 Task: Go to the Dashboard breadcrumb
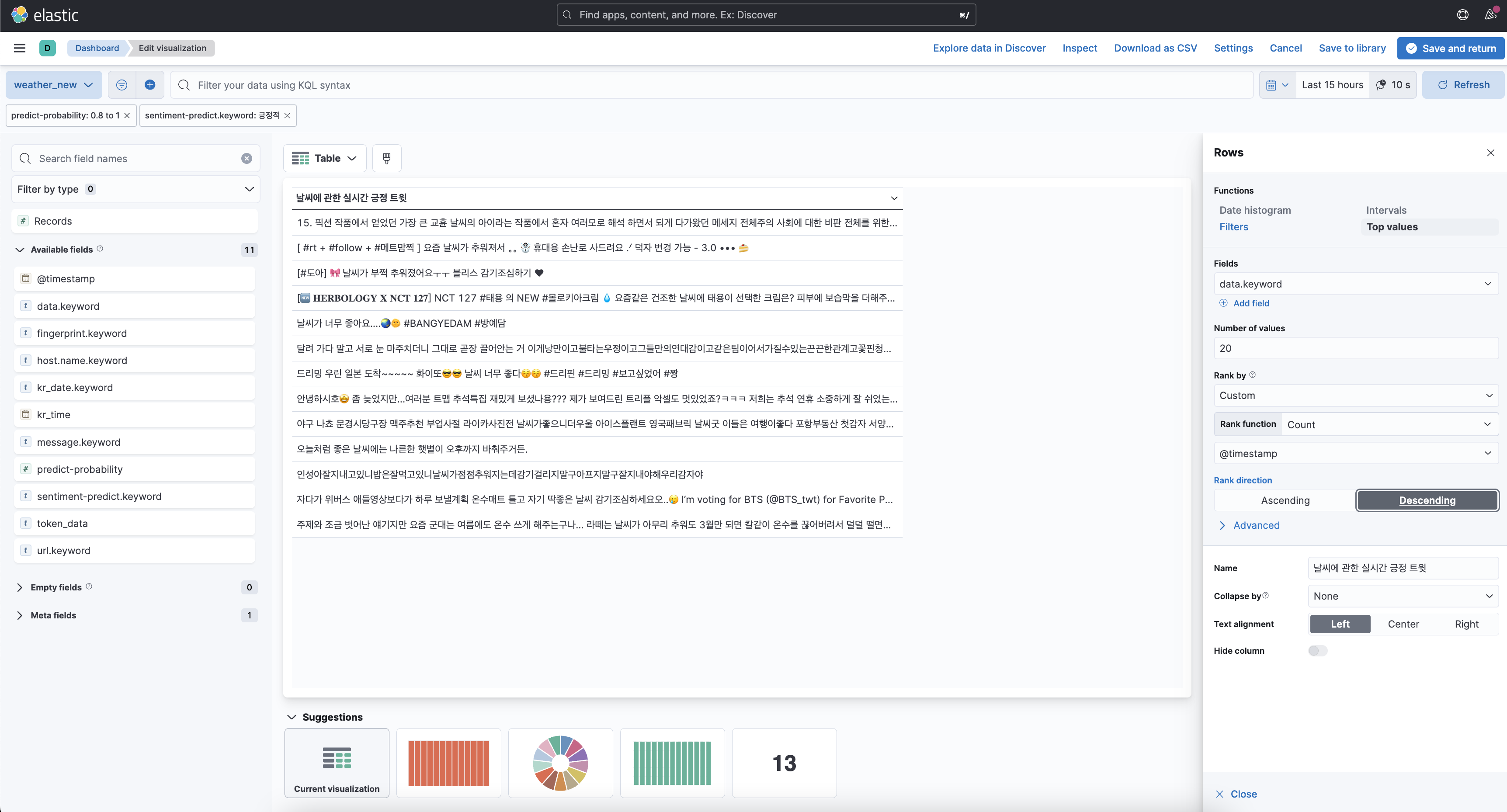[97, 48]
